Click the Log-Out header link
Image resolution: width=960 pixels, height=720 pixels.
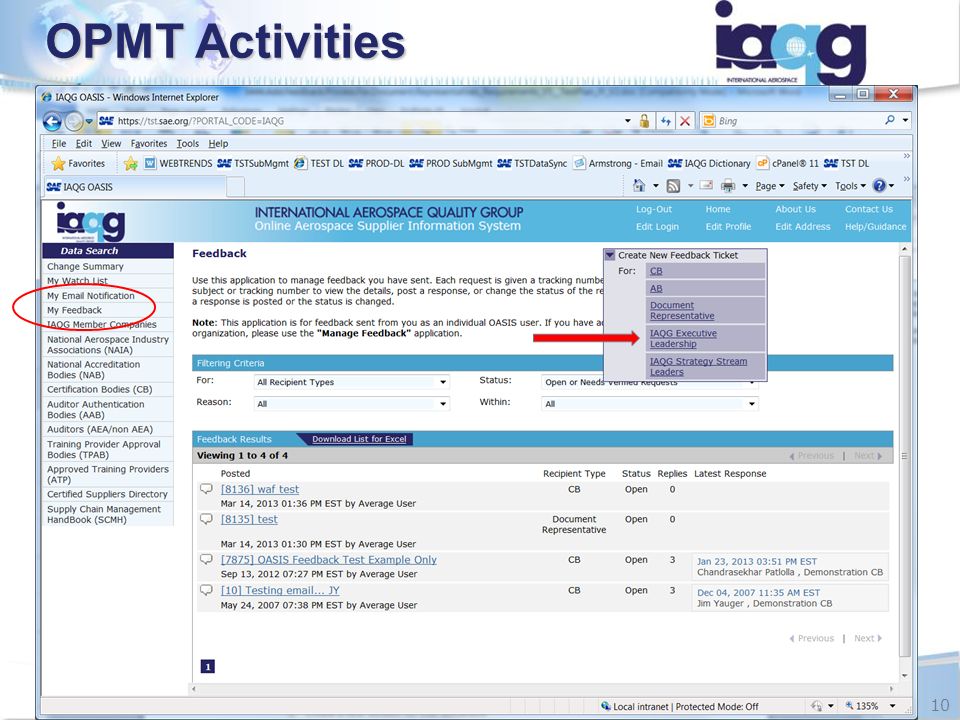pyautogui.click(x=654, y=209)
